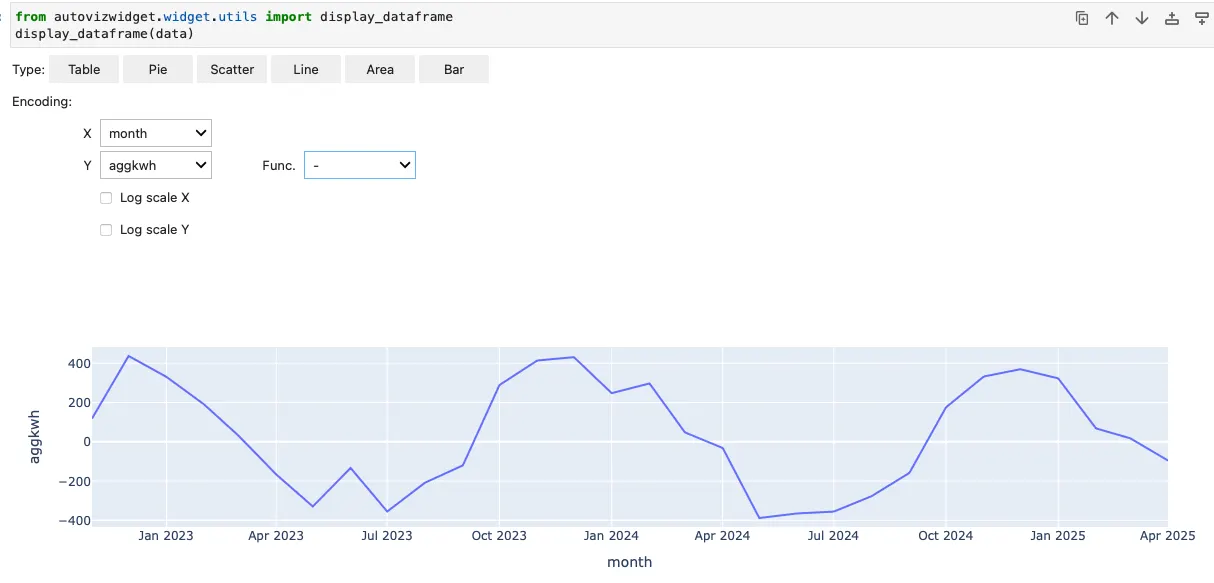Screen dimensions: 1214x583
Task: Move the cell up
Action: [1112, 17]
